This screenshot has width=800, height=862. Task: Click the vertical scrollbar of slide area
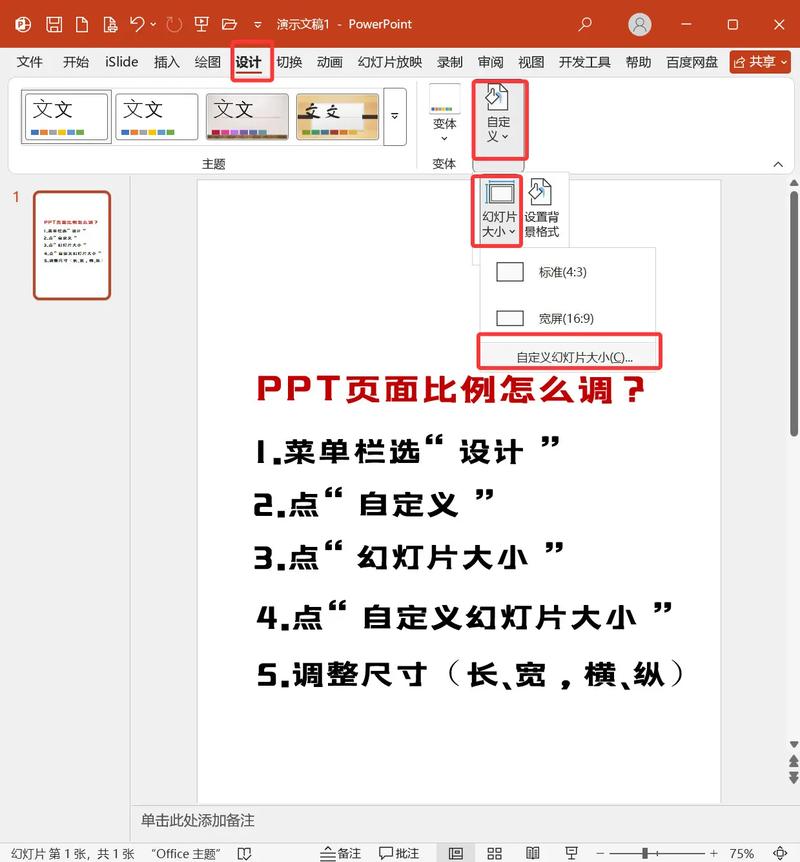pos(794,313)
